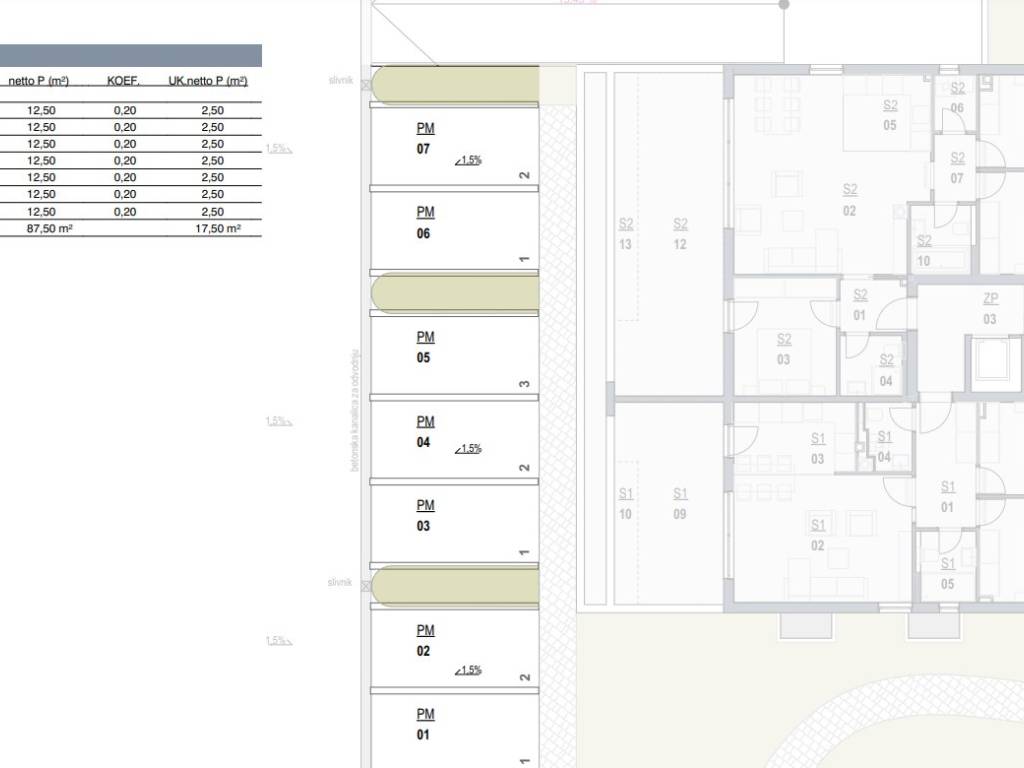Click parking space PM 05 label
Image resolution: width=1024 pixels, height=768 pixels.
point(424,347)
